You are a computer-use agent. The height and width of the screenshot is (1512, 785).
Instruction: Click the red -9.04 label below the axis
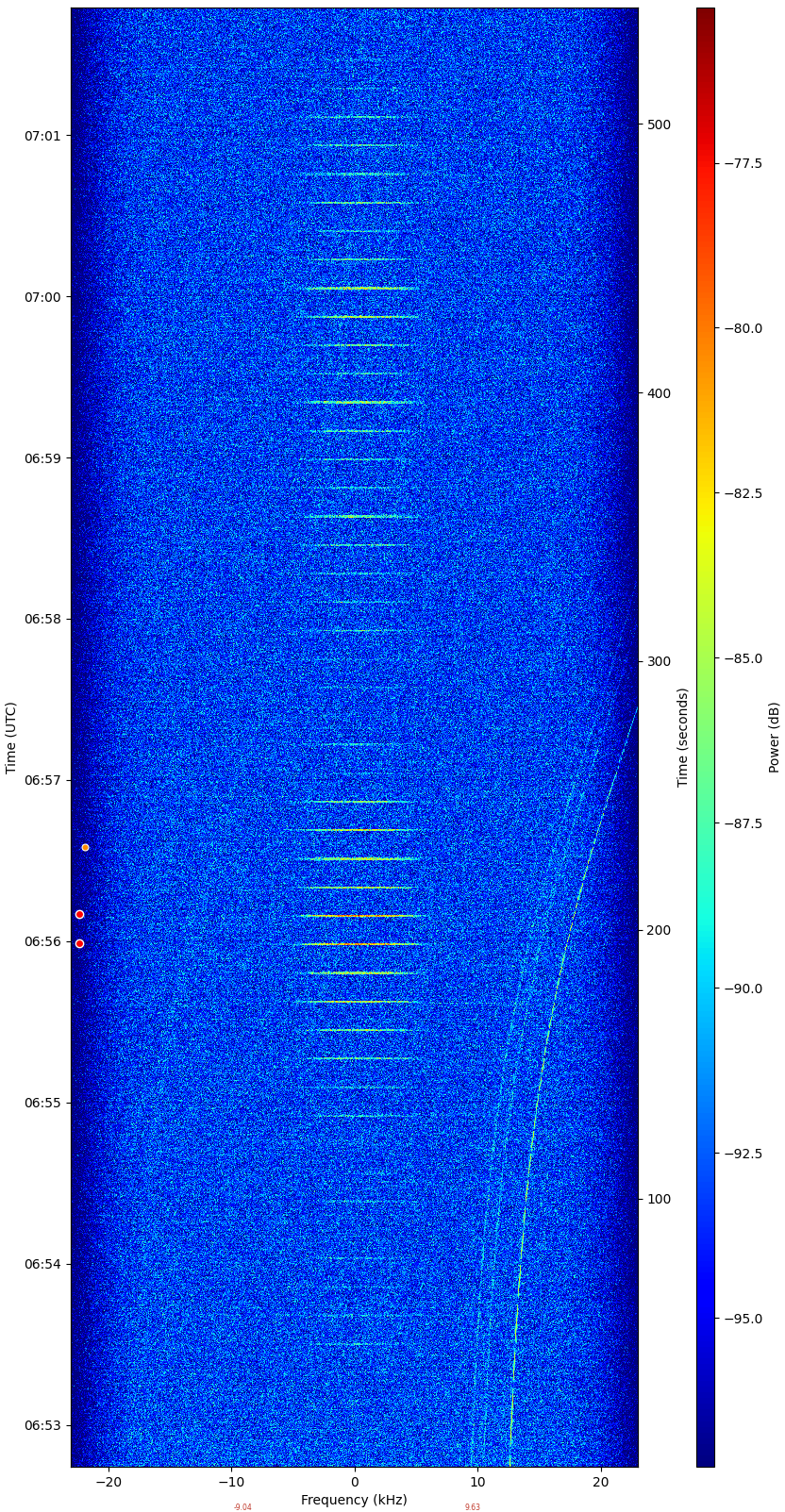click(242, 1507)
